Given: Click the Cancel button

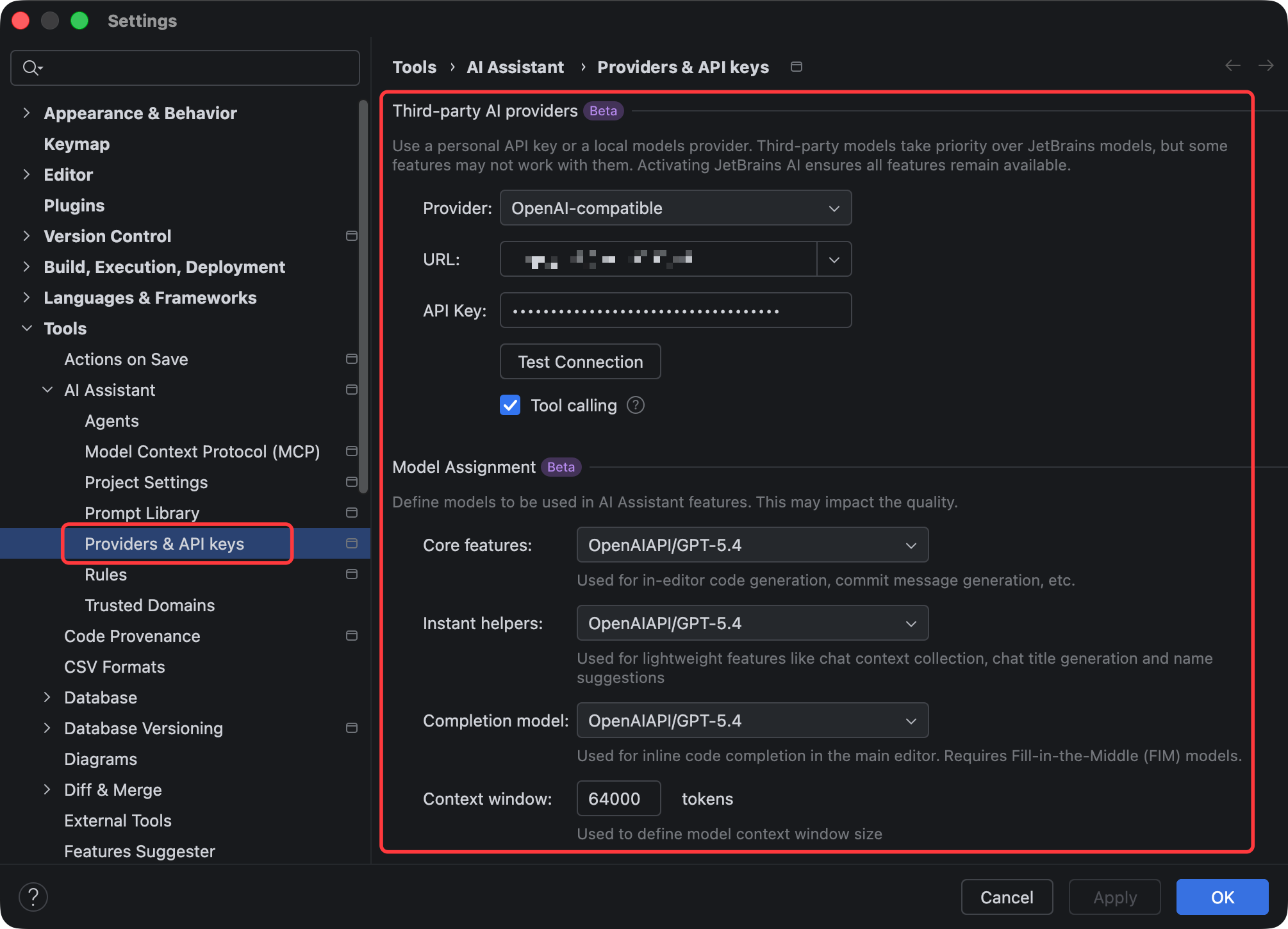Looking at the screenshot, I should coord(1006,897).
